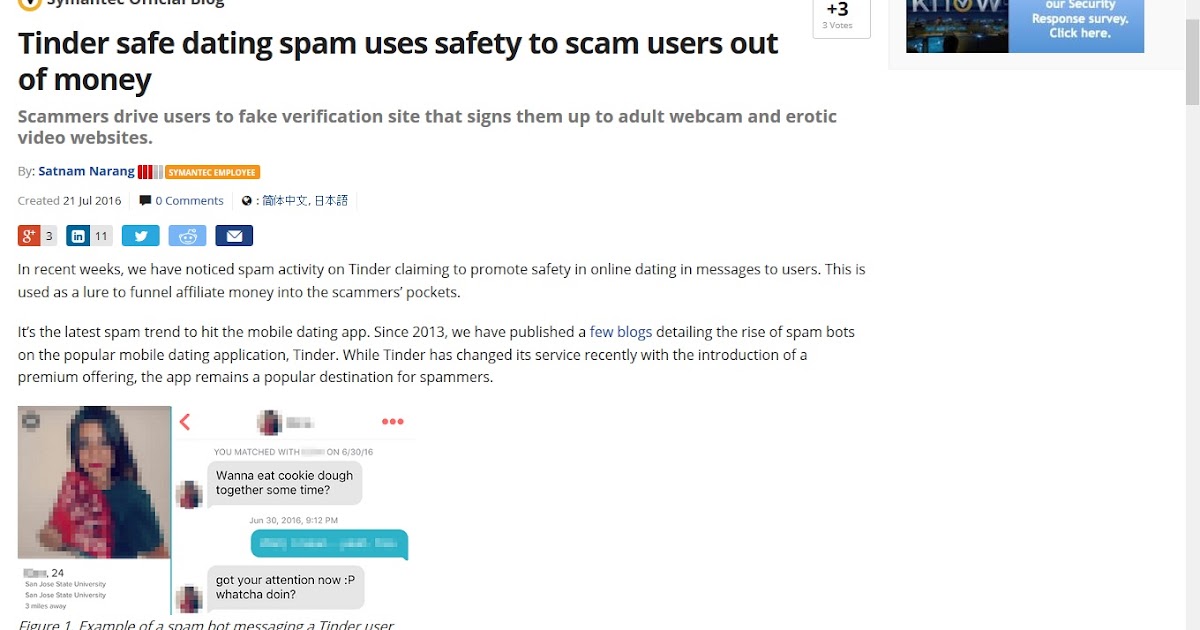Screen dimensions: 1200x630
Task: Click the Symantec Employee badge
Action: coord(212,172)
